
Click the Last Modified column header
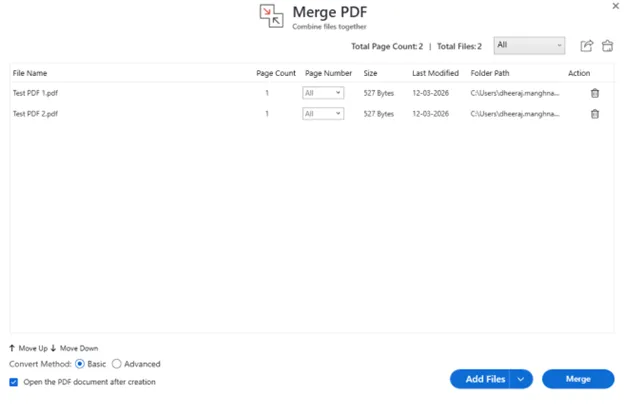pyautogui.click(x=435, y=73)
